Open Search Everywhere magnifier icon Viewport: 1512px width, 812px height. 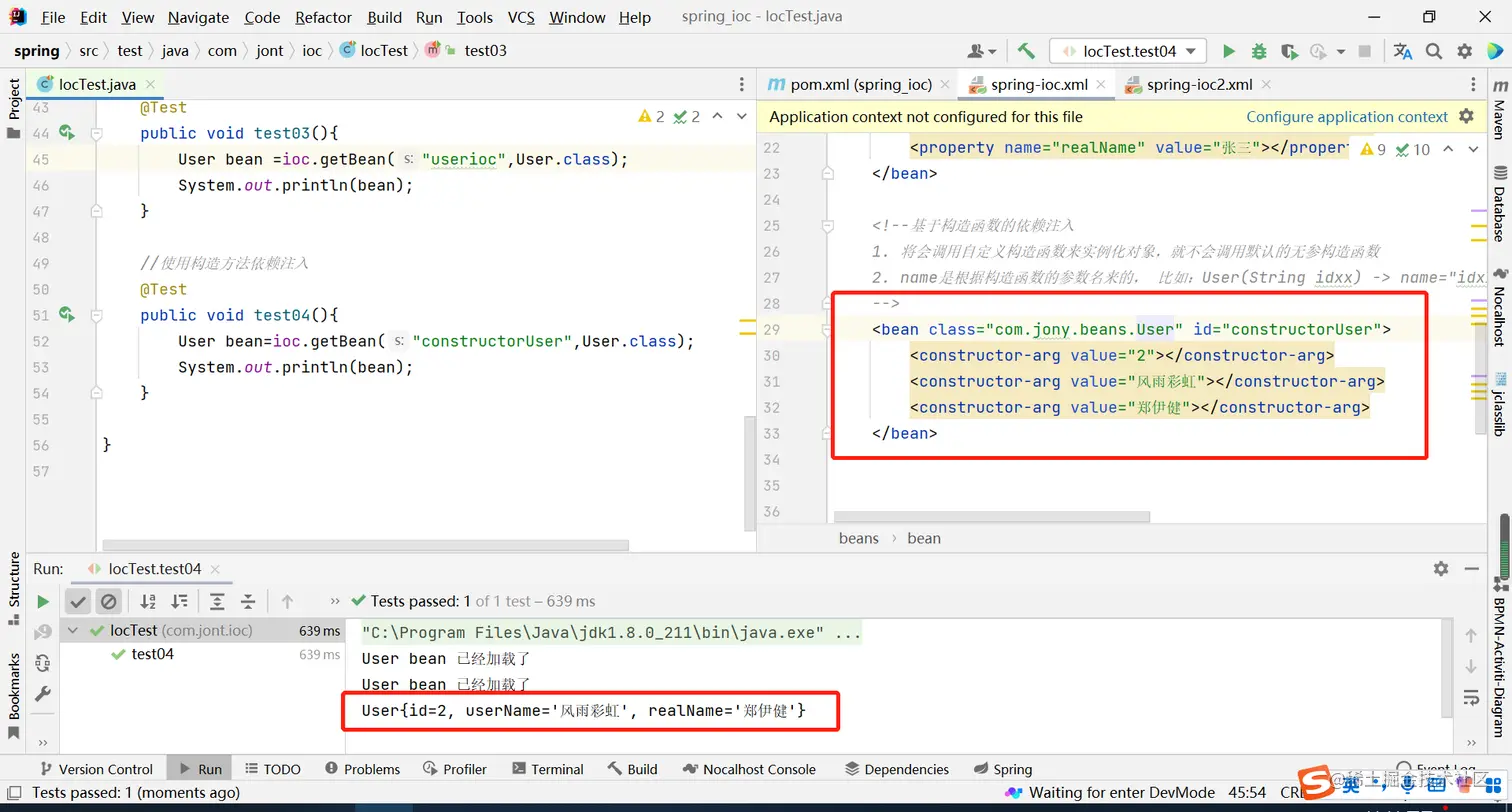pos(1434,51)
